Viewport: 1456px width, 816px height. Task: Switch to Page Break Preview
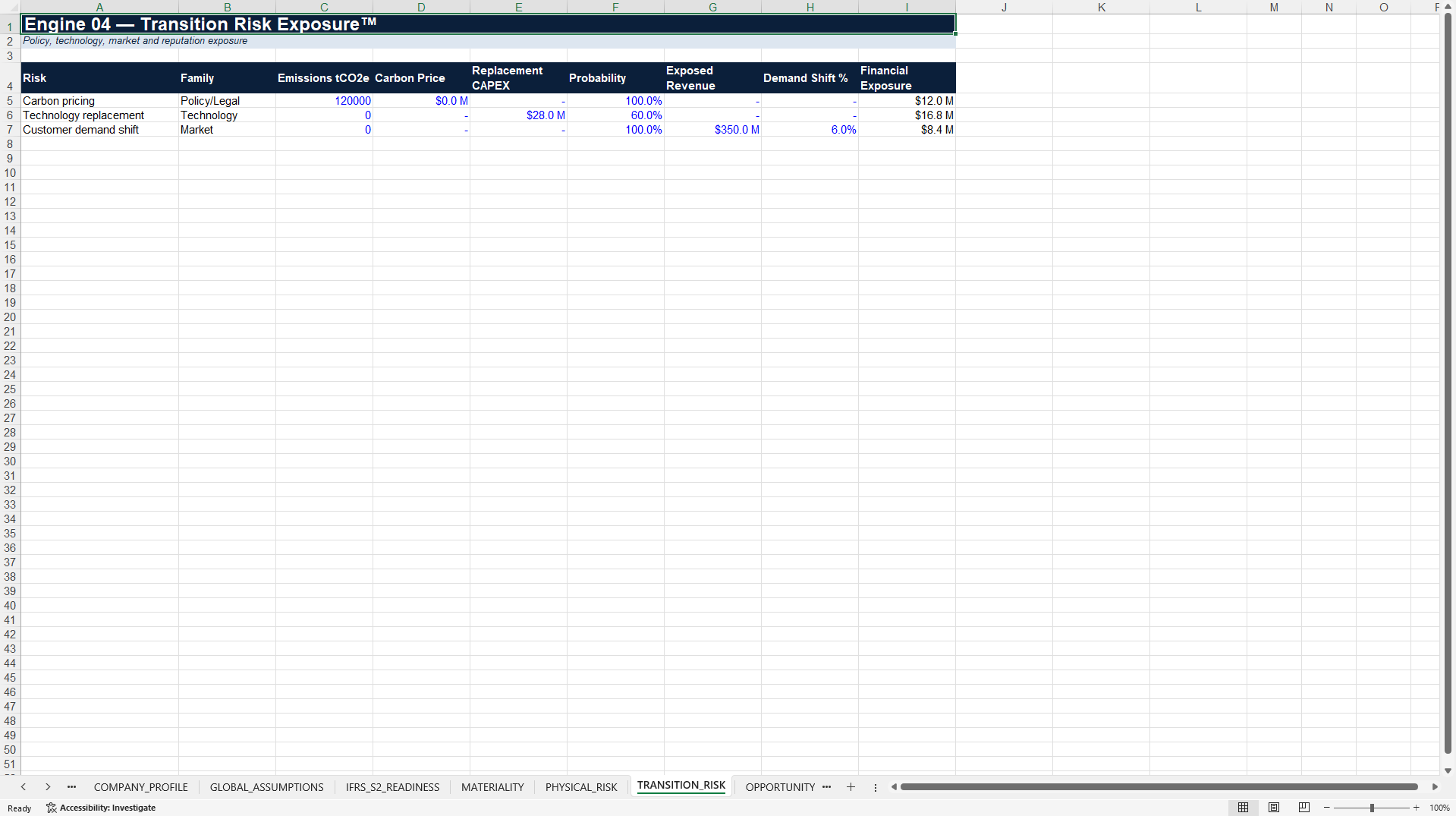tap(1304, 808)
